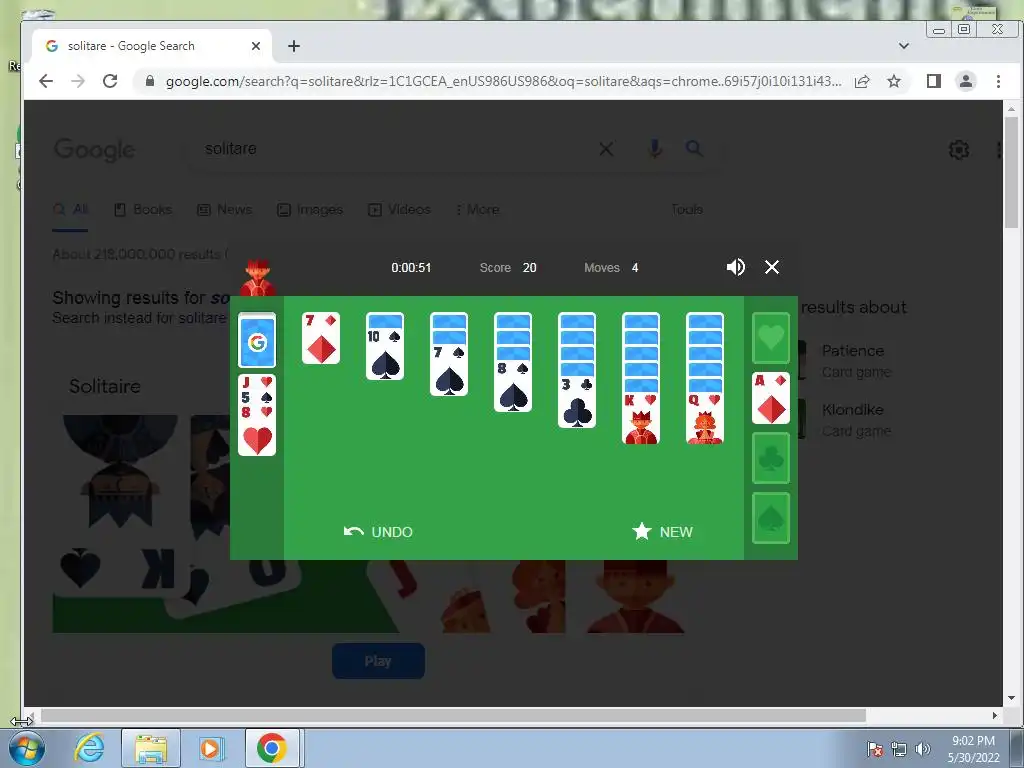
Task: Go back in Chrome
Action: pyautogui.click(x=46, y=81)
